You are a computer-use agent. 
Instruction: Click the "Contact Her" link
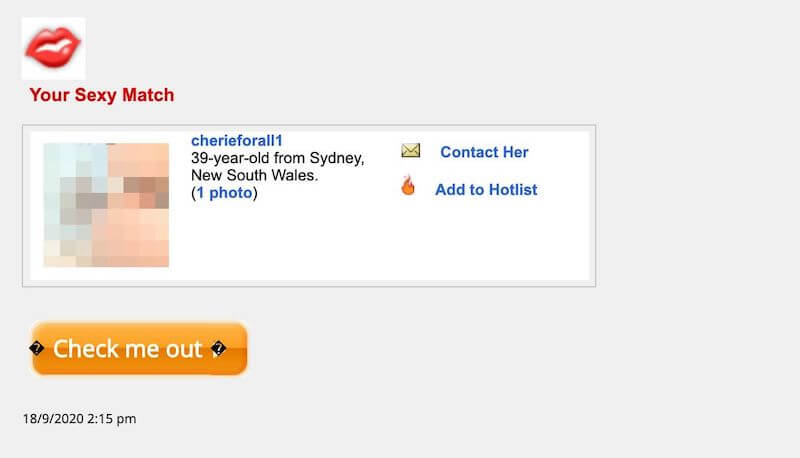[484, 152]
